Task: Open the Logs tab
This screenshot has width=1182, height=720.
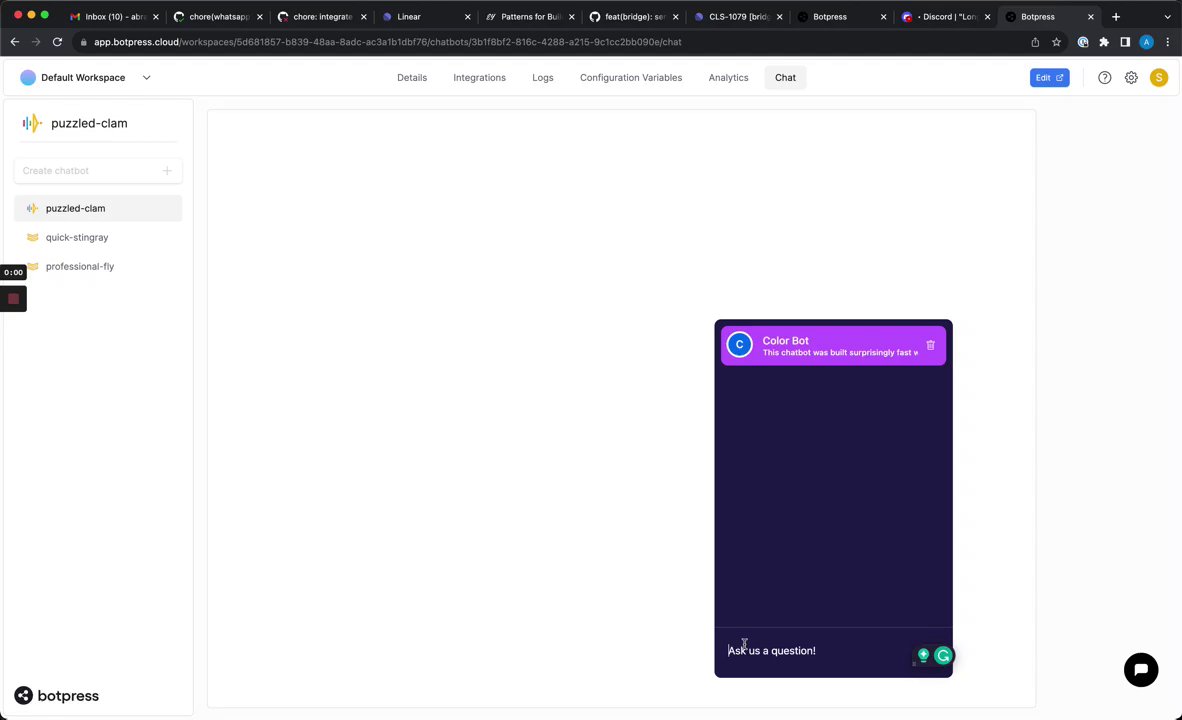Action: pos(543,78)
